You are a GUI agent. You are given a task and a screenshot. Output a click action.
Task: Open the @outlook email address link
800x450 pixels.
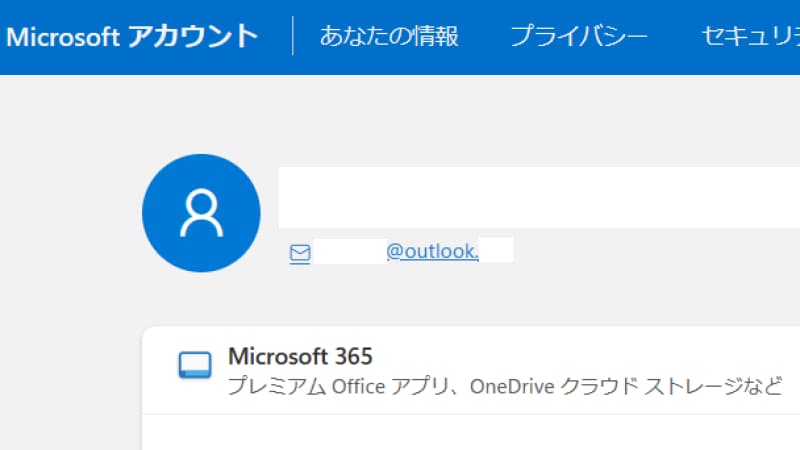[432, 251]
